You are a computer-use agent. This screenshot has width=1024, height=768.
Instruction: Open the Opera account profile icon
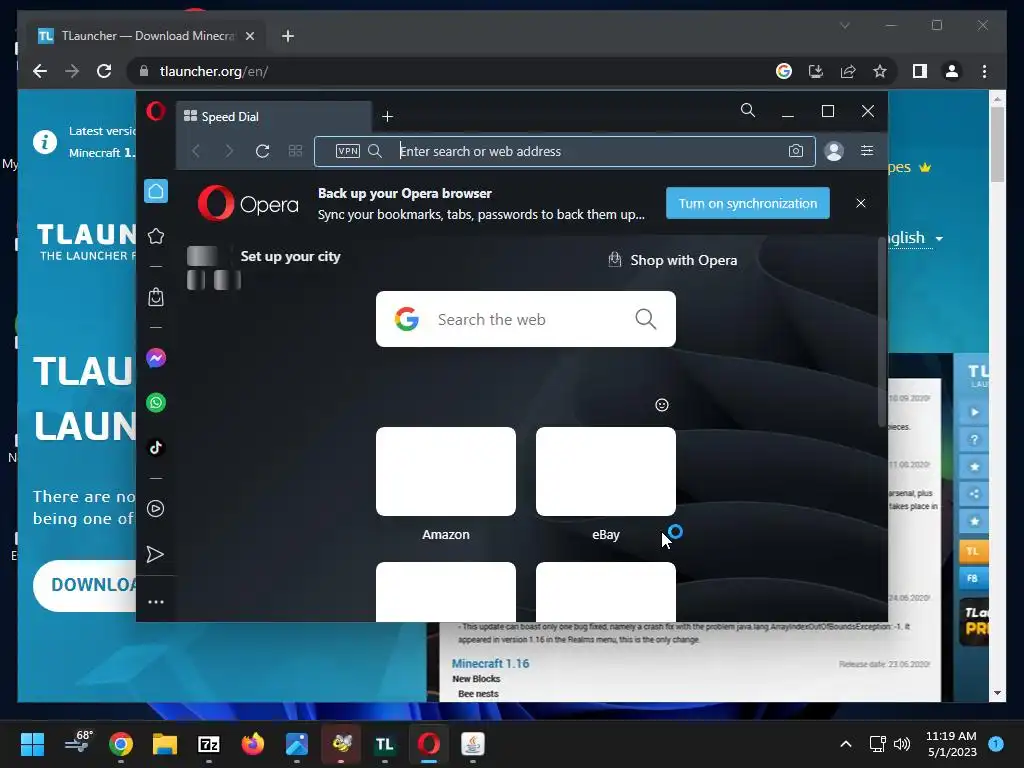click(x=834, y=151)
